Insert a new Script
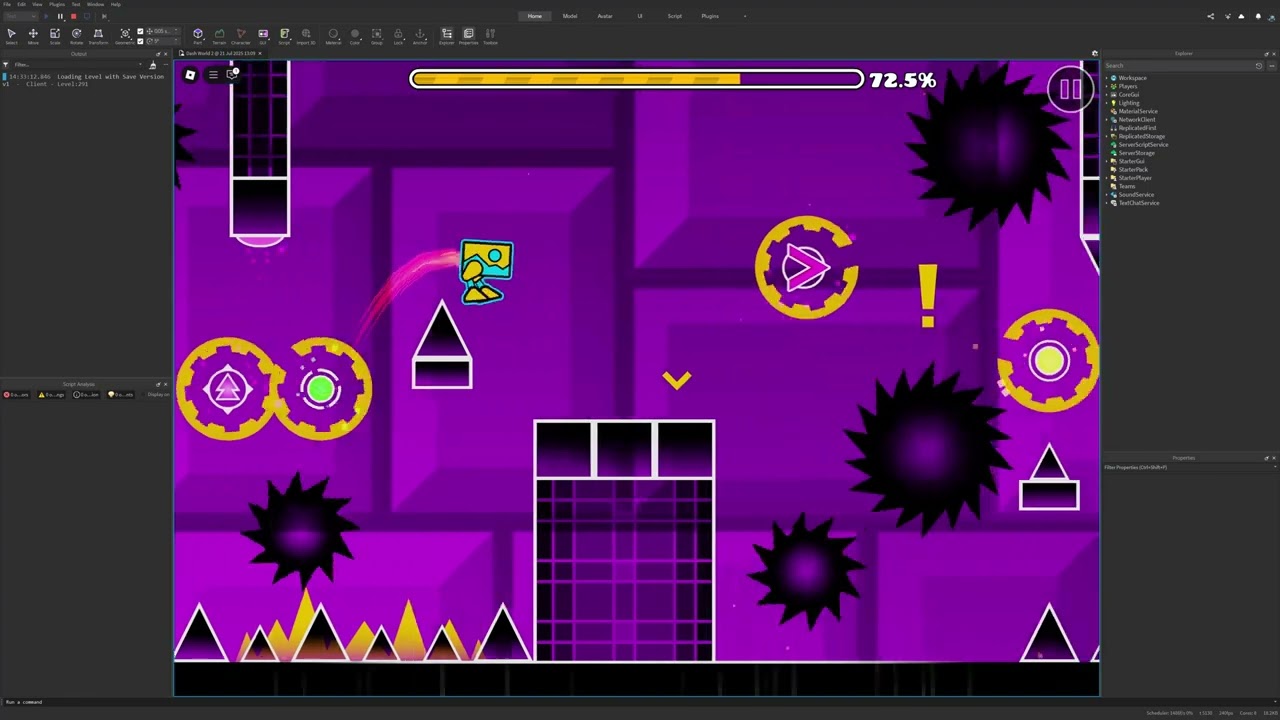 pos(284,36)
